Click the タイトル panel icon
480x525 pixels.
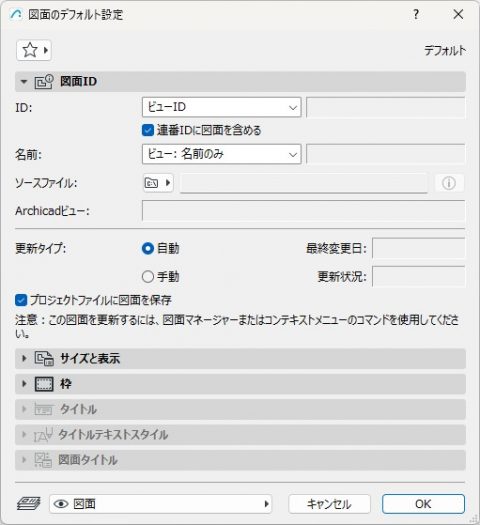tap(43, 409)
